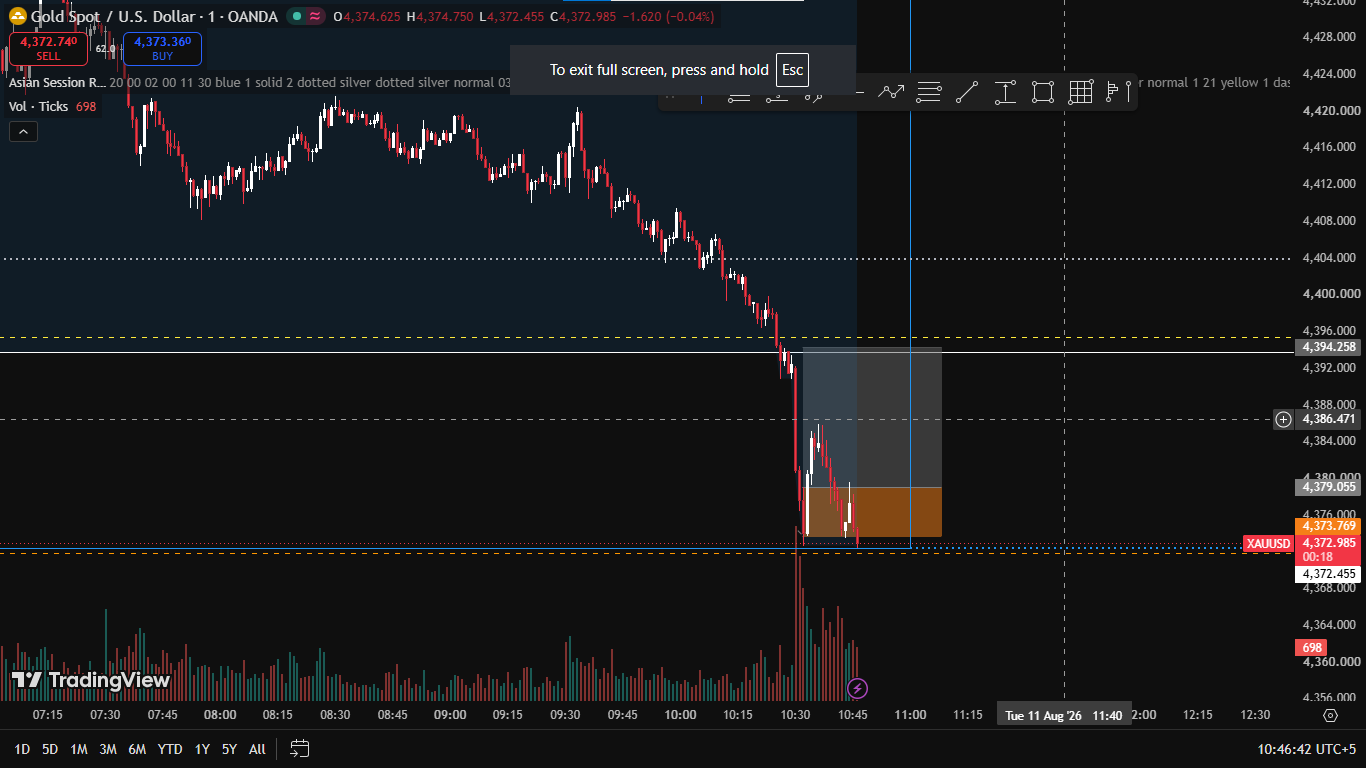The height and width of the screenshot is (768, 1366).
Task: Select the trend line drawing tool
Action: point(967,92)
